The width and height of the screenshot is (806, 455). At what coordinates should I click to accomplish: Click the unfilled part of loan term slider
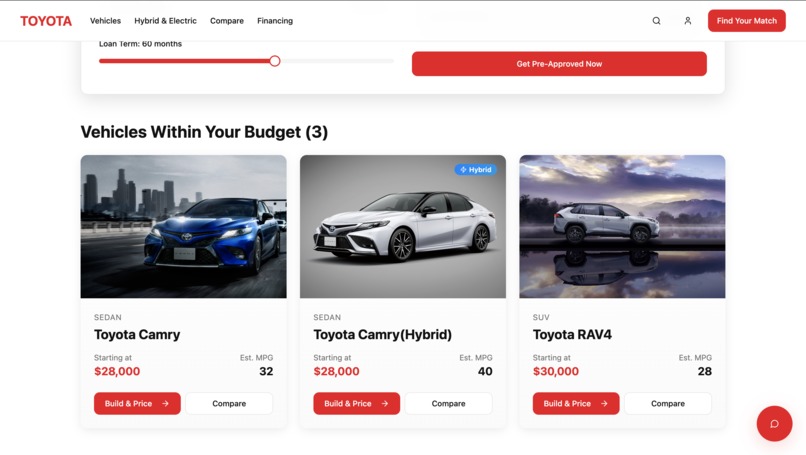click(337, 61)
